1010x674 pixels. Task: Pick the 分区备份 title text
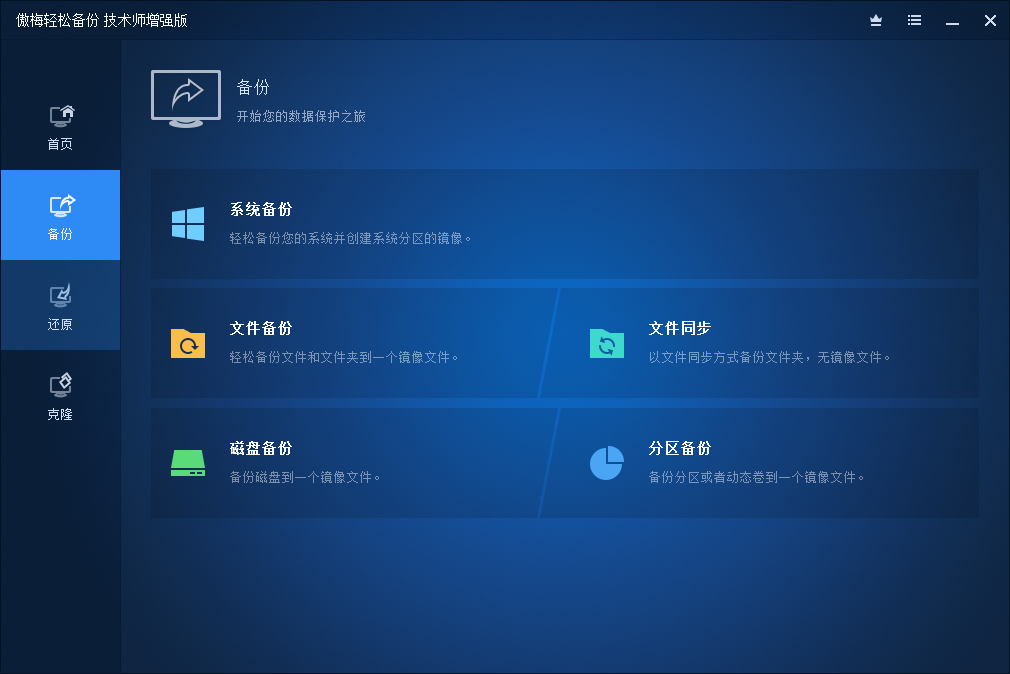680,448
